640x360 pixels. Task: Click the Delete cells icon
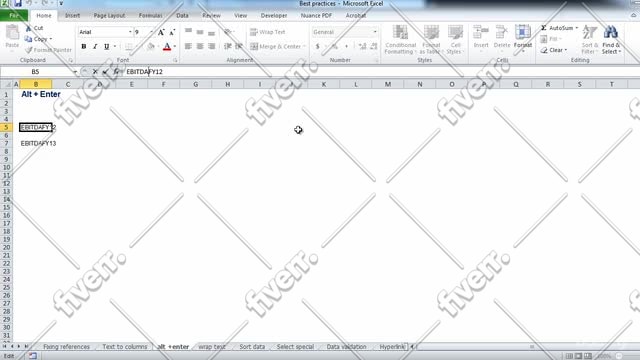[502, 32]
